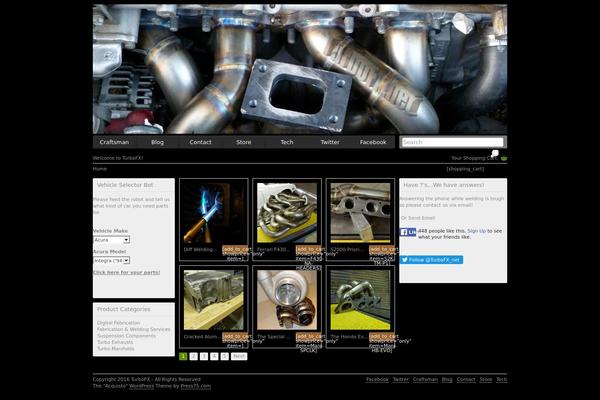Focus the Search input field
Screen dimensions: 600x400
[x=453, y=142]
